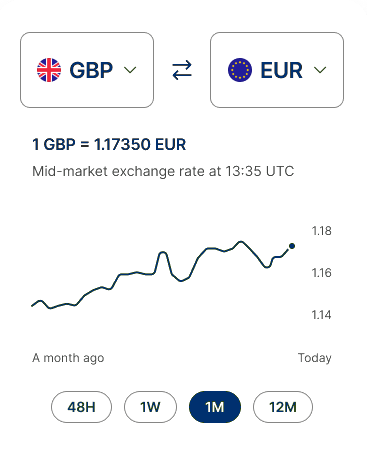Select the active 1M range pill
367x453 pixels.
[x=215, y=407]
